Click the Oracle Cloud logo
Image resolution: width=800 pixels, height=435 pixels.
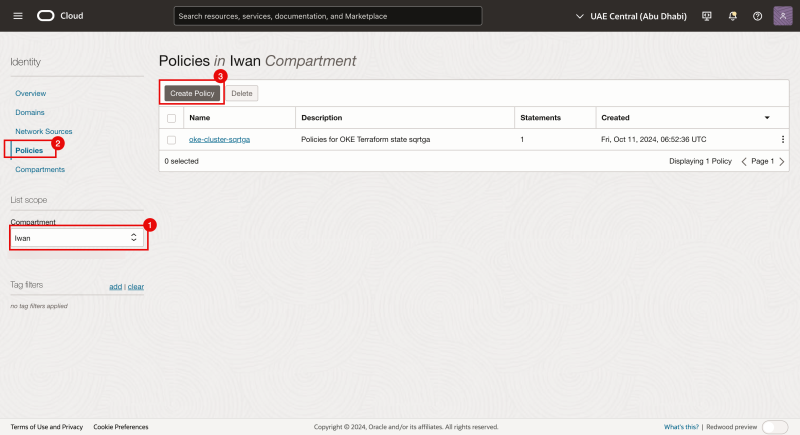point(60,16)
